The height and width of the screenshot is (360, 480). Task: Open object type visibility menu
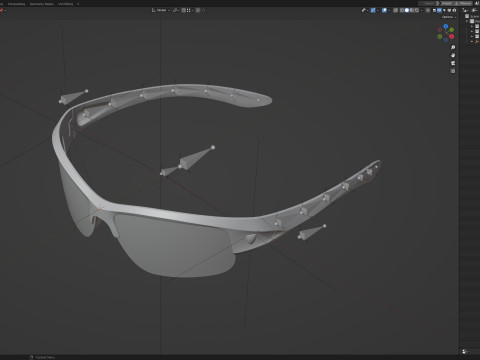click(364, 10)
